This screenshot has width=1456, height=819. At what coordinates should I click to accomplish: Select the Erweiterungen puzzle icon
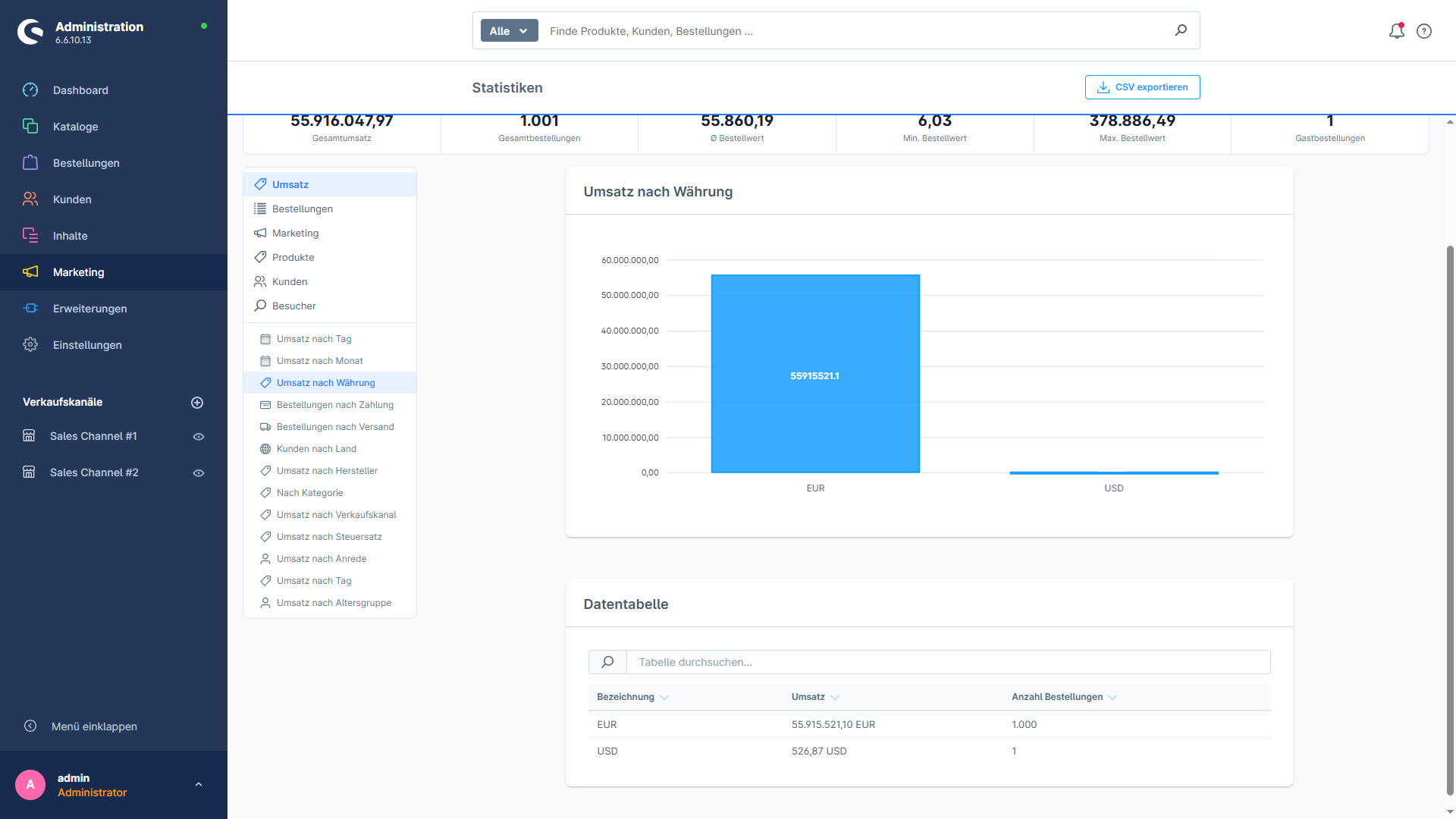tap(30, 309)
